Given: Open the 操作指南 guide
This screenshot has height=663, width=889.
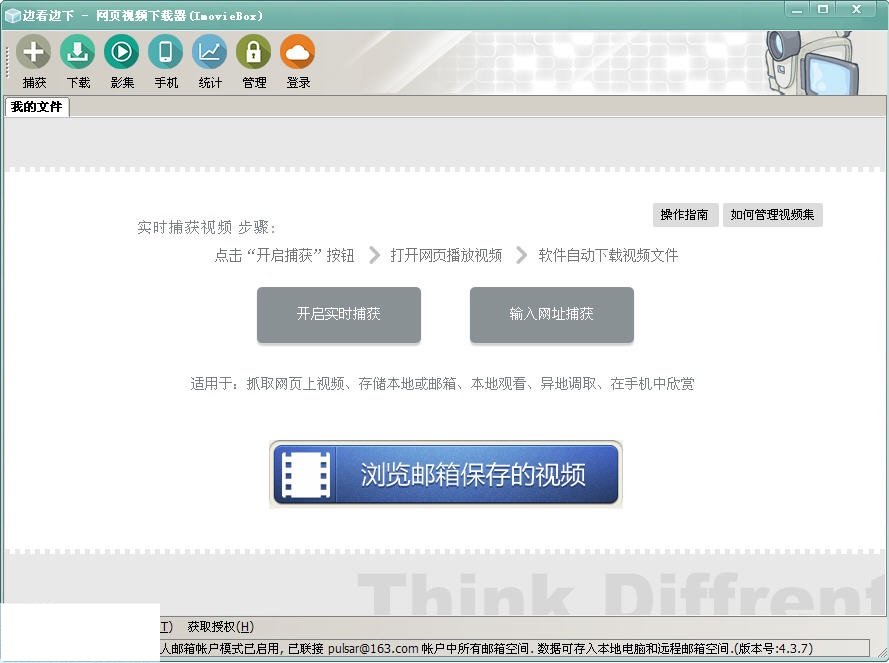Looking at the screenshot, I should pyautogui.click(x=685, y=215).
